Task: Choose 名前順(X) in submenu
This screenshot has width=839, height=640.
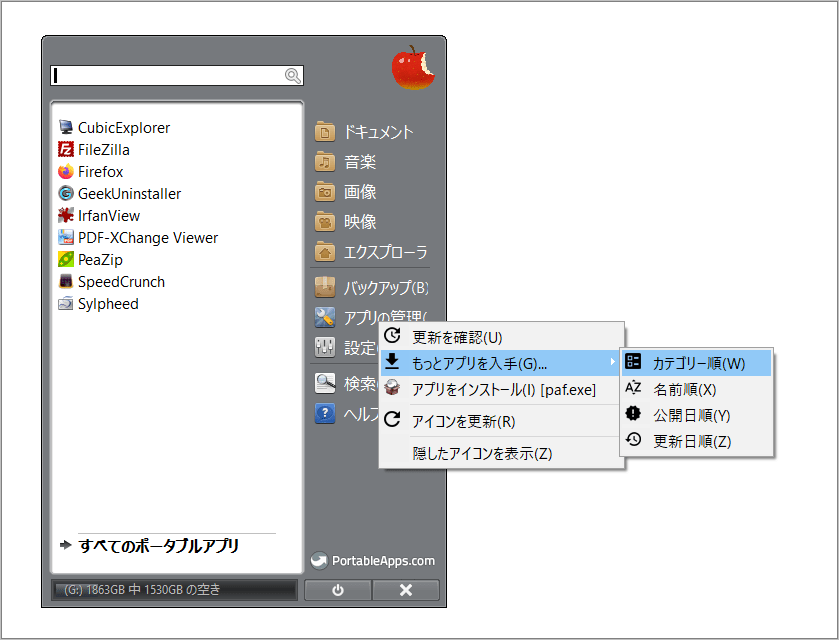Action: [x=697, y=389]
